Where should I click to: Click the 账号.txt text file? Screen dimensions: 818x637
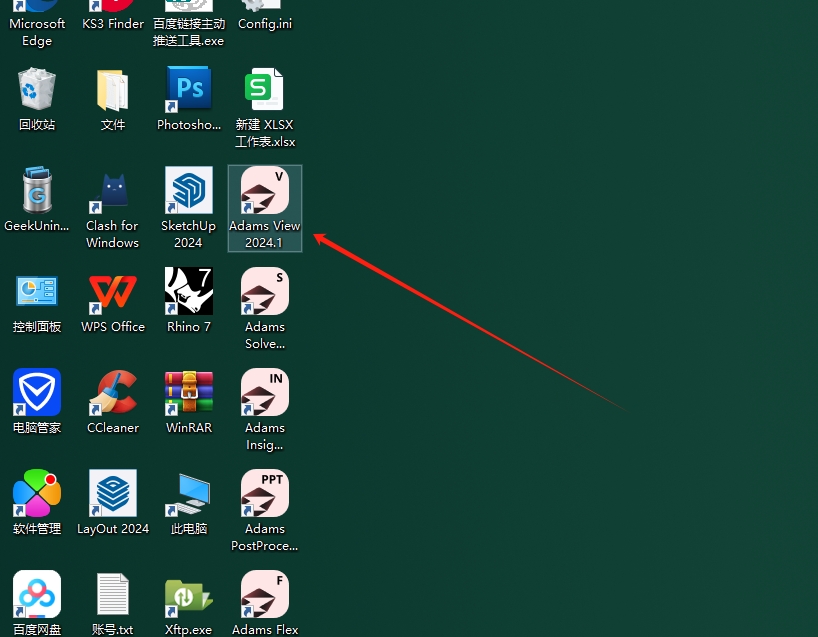click(113, 596)
